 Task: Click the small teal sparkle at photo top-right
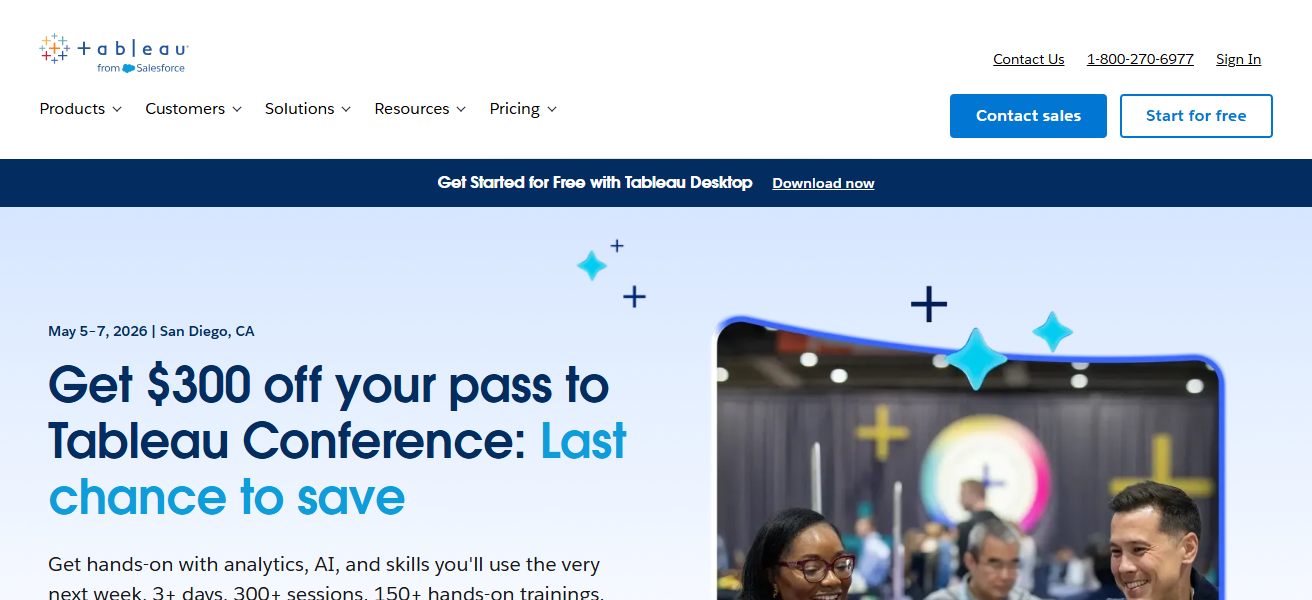coord(1052,331)
